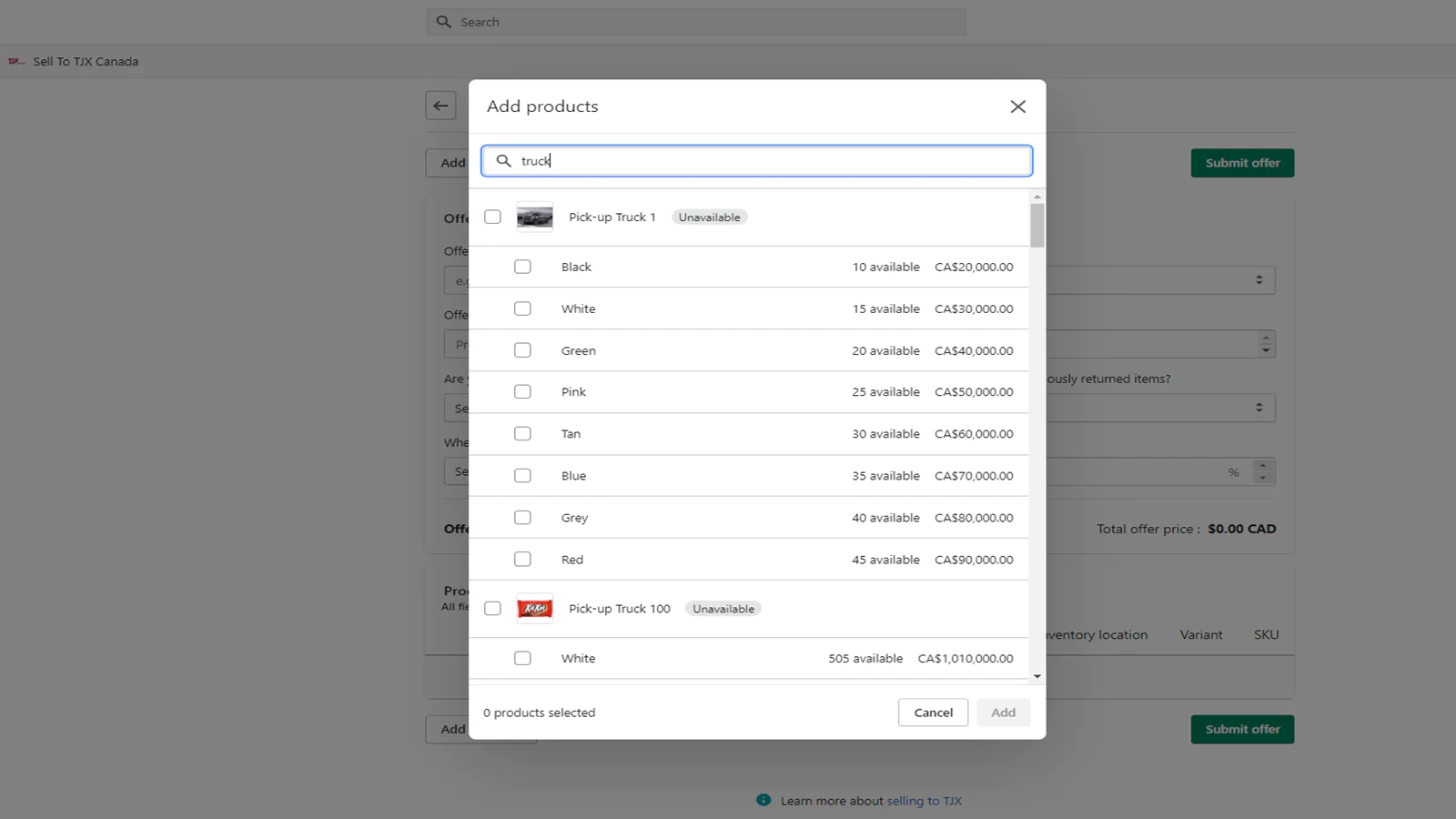Check the Pick-up Truck 1 product checkbox
Viewport: 1456px width, 819px height.
tap(492, 217)
